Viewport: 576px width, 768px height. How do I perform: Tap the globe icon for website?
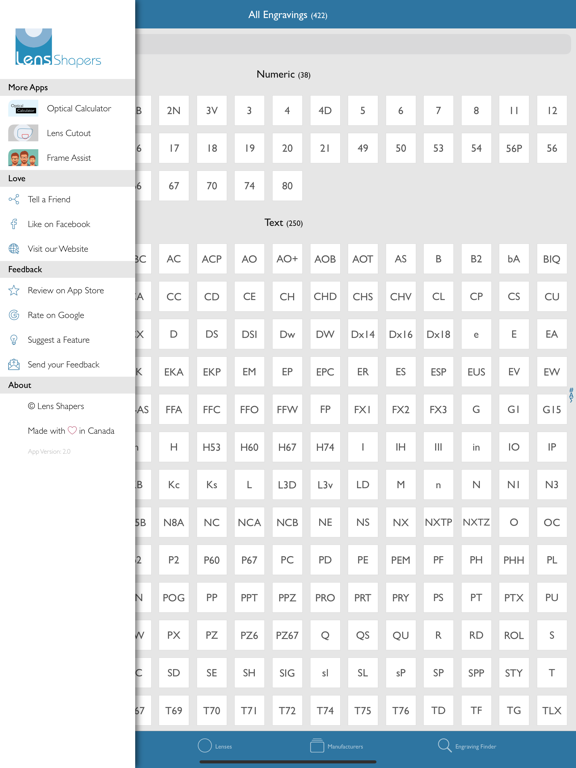pyautogui.click(x=14, y=248)
